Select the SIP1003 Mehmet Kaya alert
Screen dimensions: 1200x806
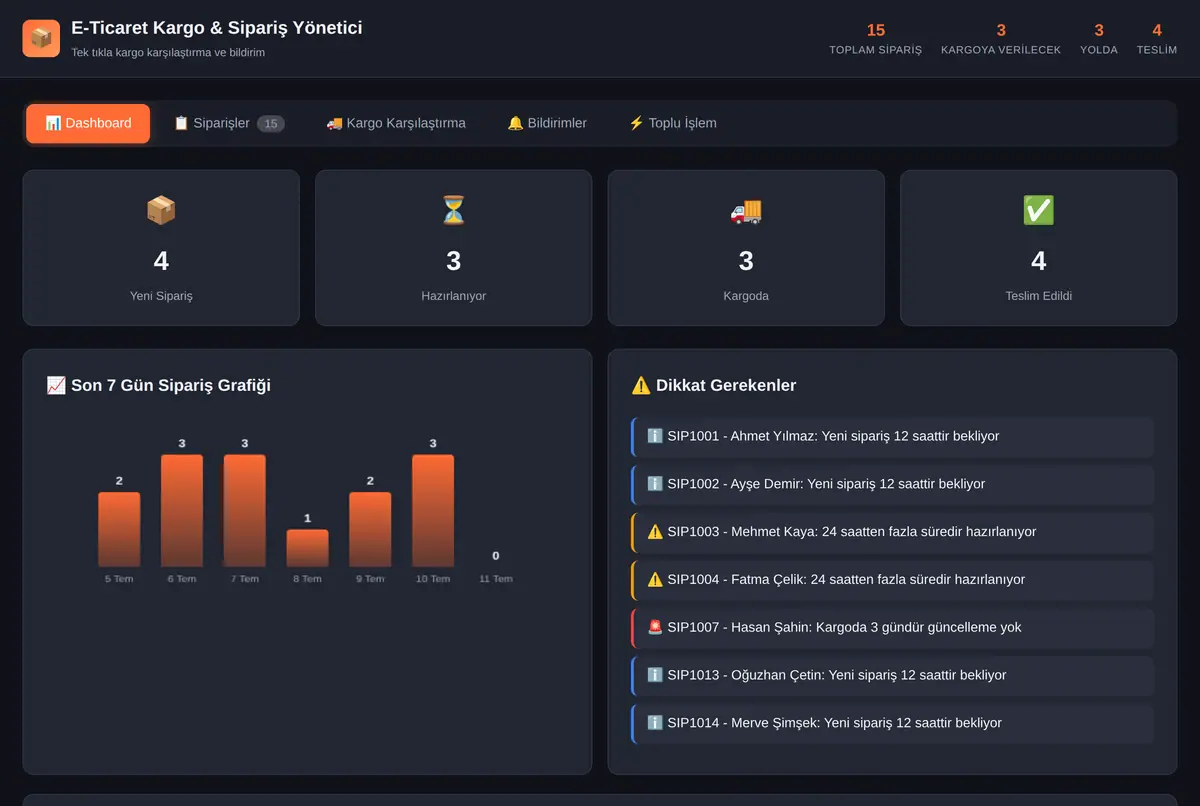click(892, 532)
